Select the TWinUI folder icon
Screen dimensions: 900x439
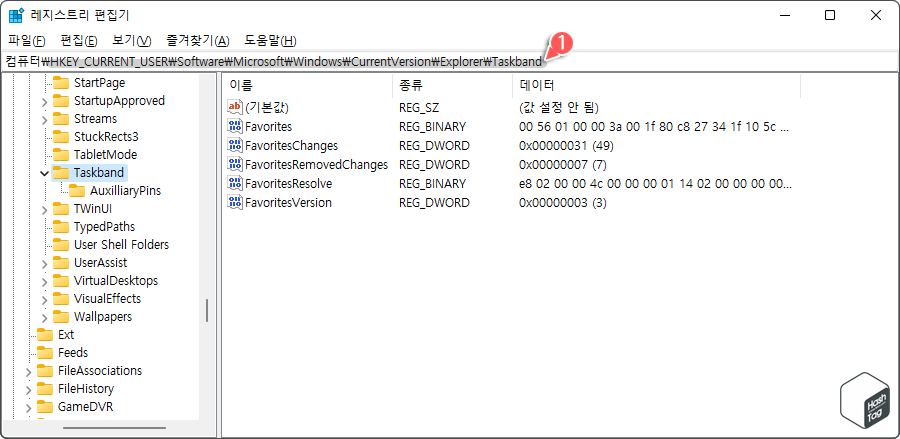(61, 209)
